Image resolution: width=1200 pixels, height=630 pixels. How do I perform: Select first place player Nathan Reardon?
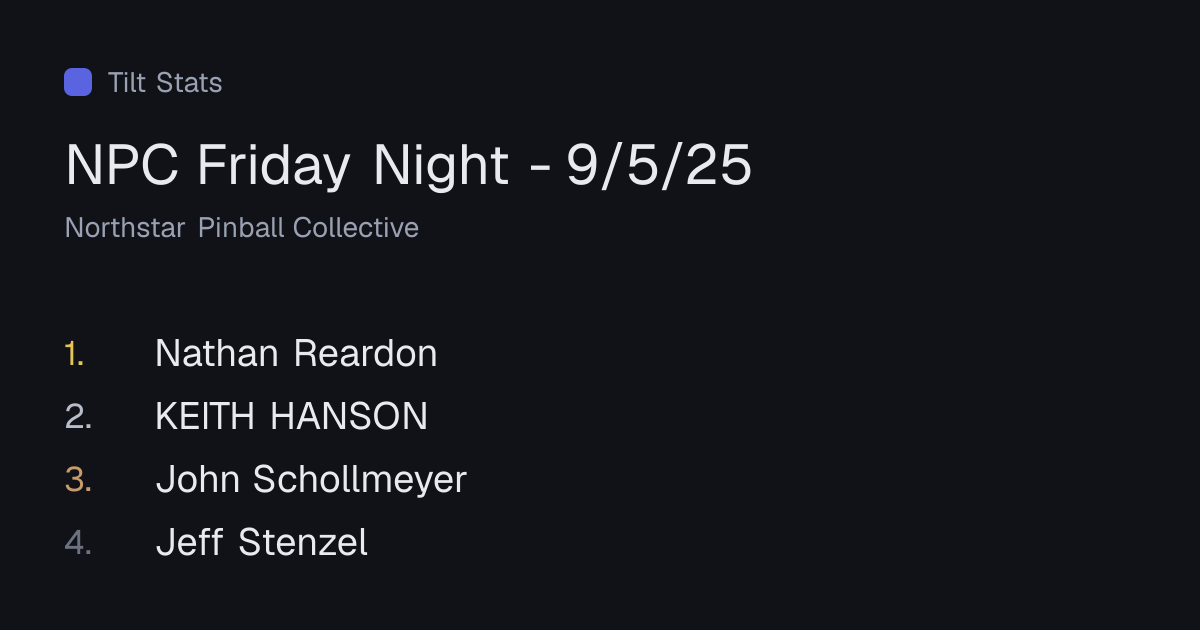point(296,353)
